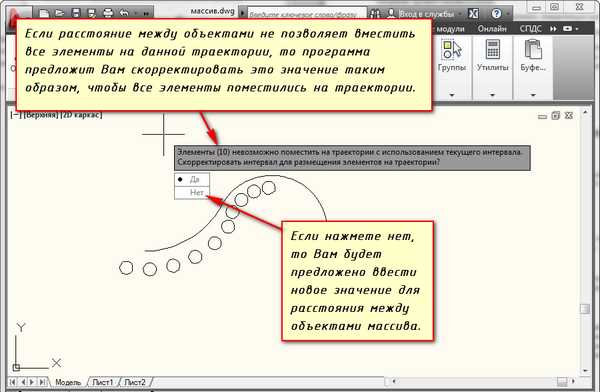Click the New file icon in quick access
The height and width of the screenshot is (392, 600).
pyautogui.click(x=44, y=13)
